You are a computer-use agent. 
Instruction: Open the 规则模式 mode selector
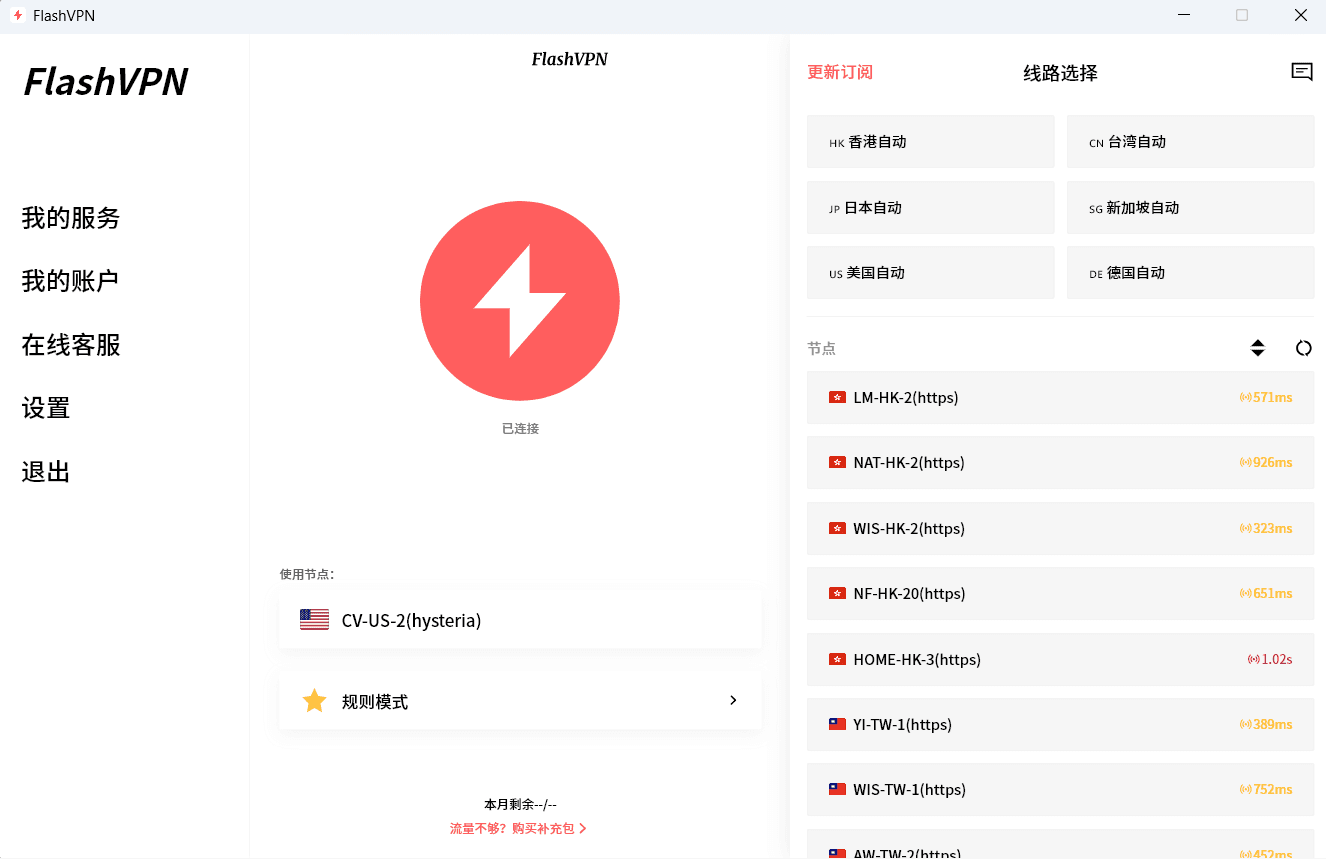520,701
